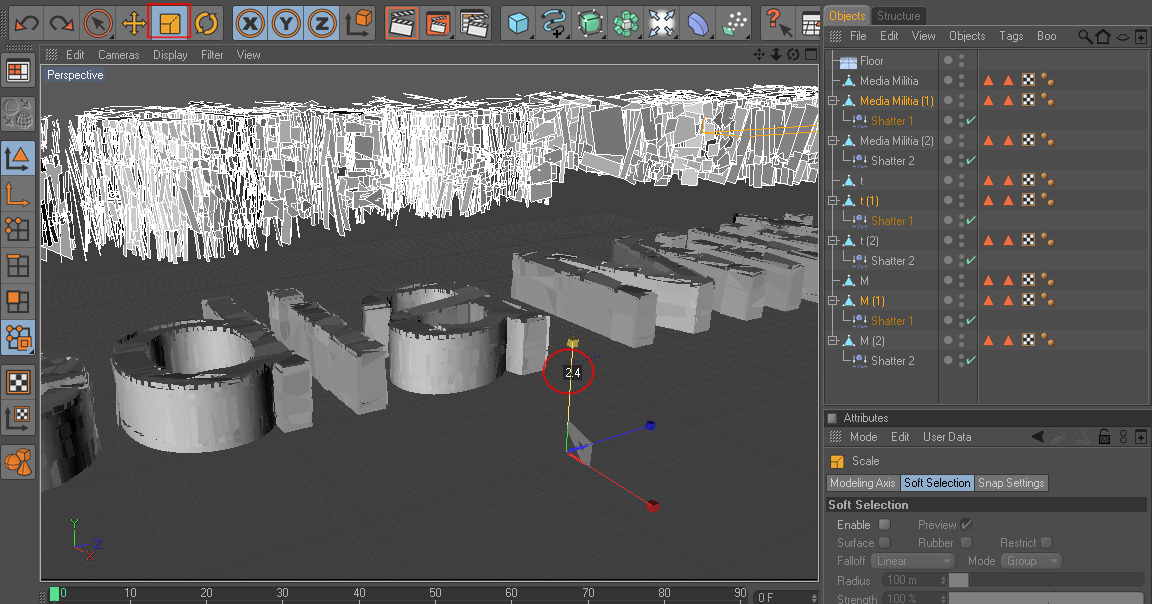Enable the Soft Selection checkbox
The image size is (1152, 604).
(x=885, y=525)
